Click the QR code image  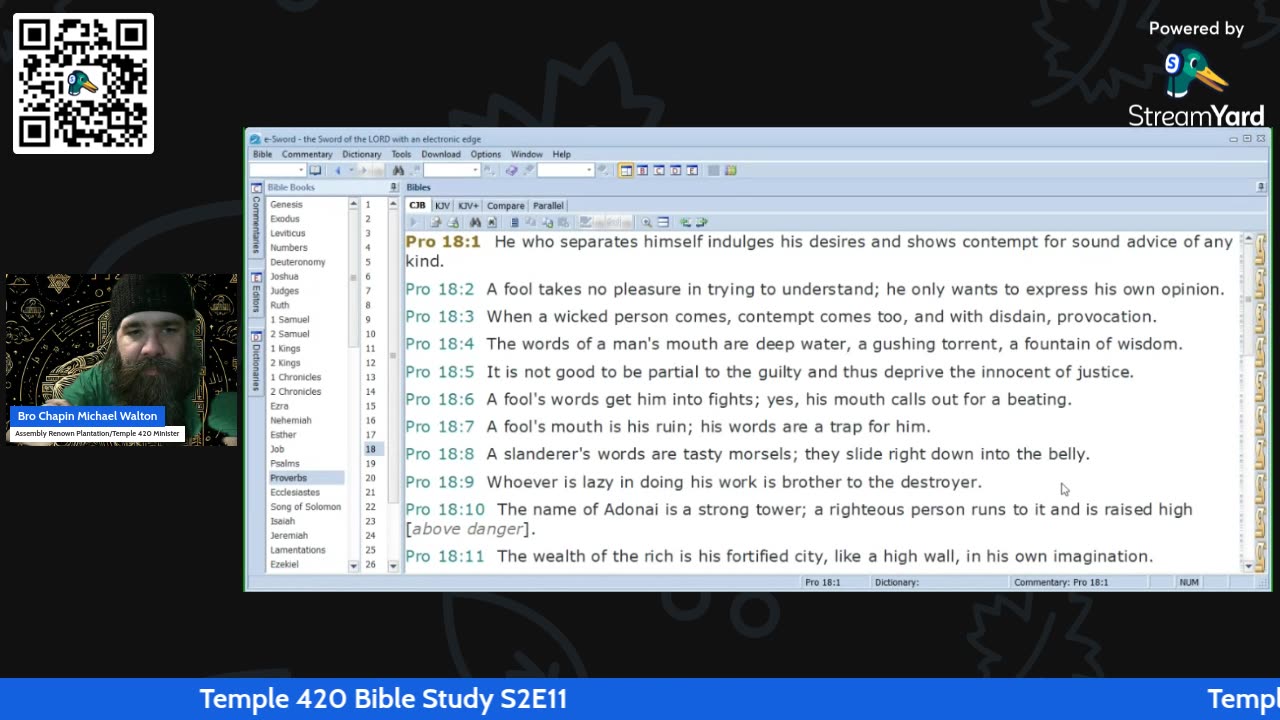pyautogui.click(x=83, y=83)
